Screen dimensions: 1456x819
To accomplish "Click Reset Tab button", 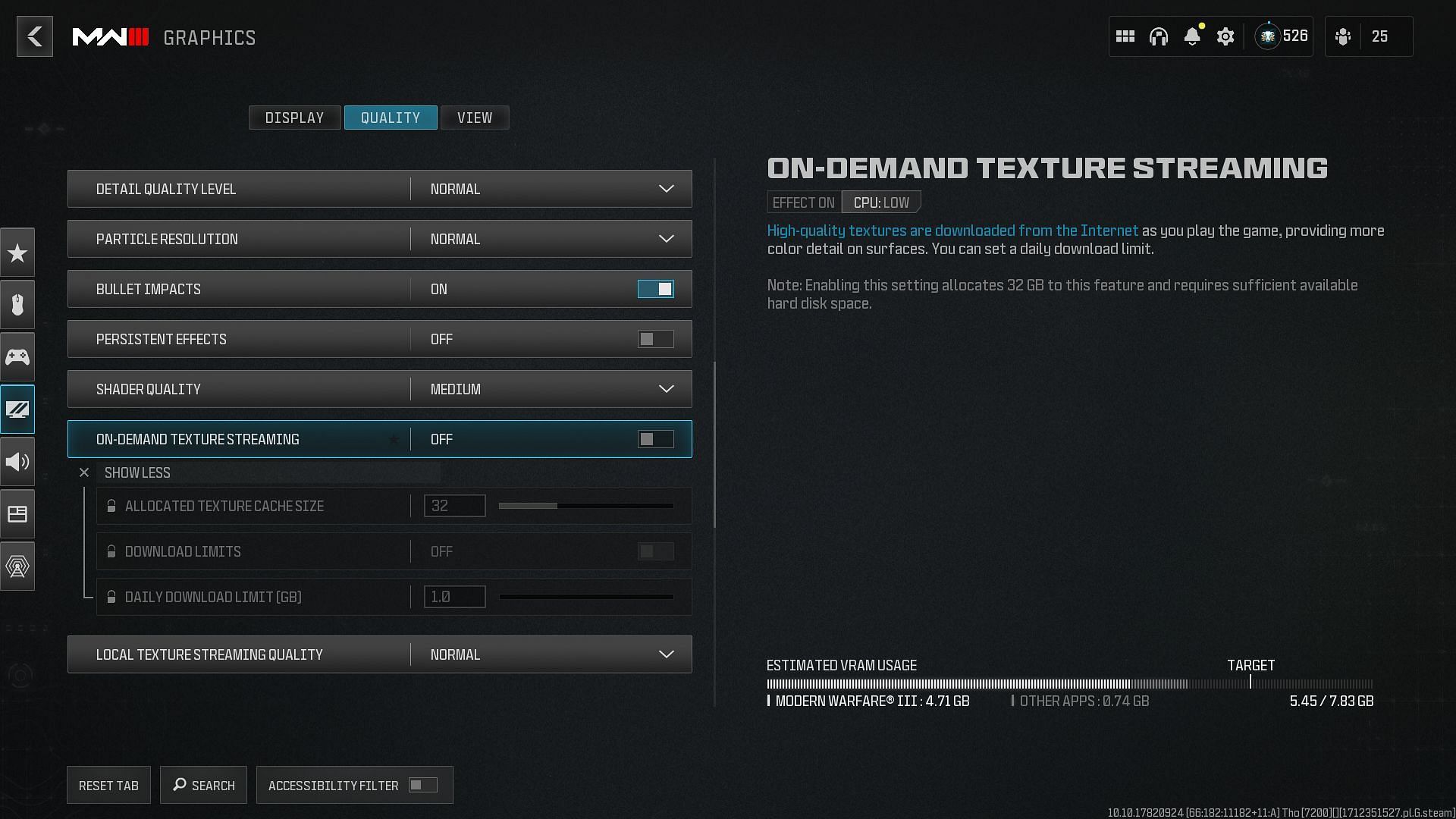I will coord(108,785).
